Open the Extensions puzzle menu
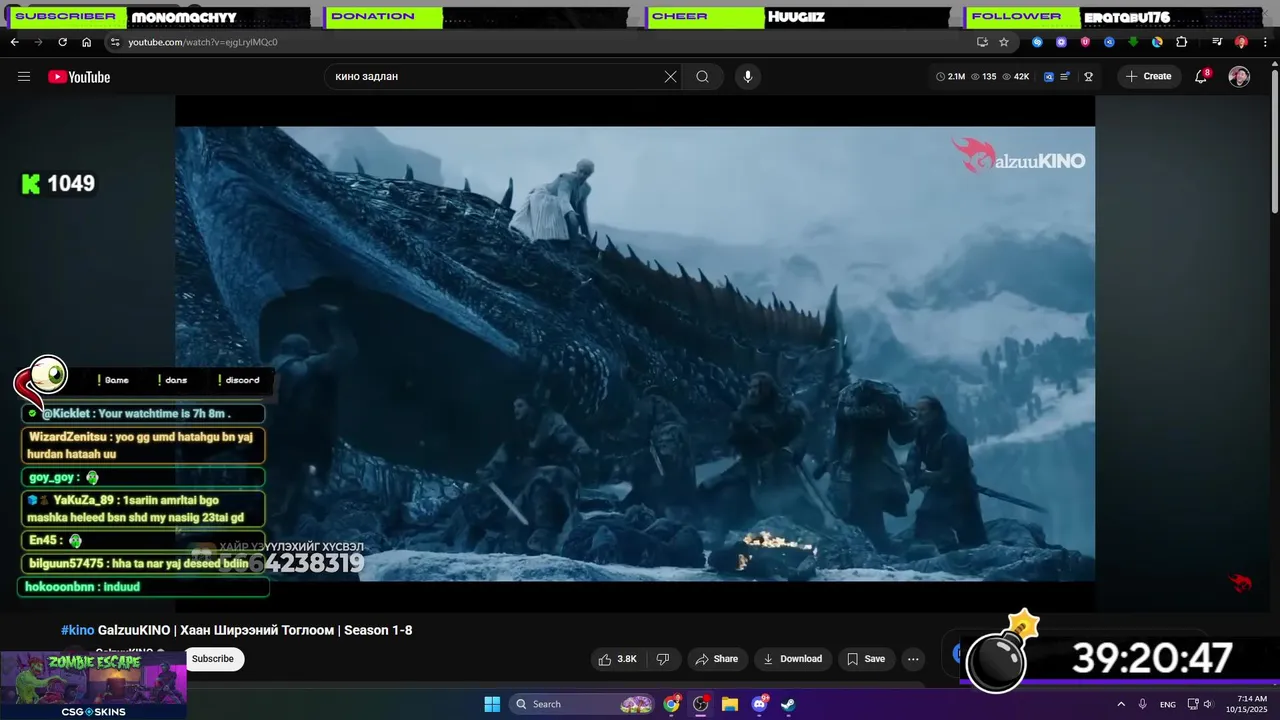Image resolution: width=1280 pixels, height=720 pixels. (1181, 42)
